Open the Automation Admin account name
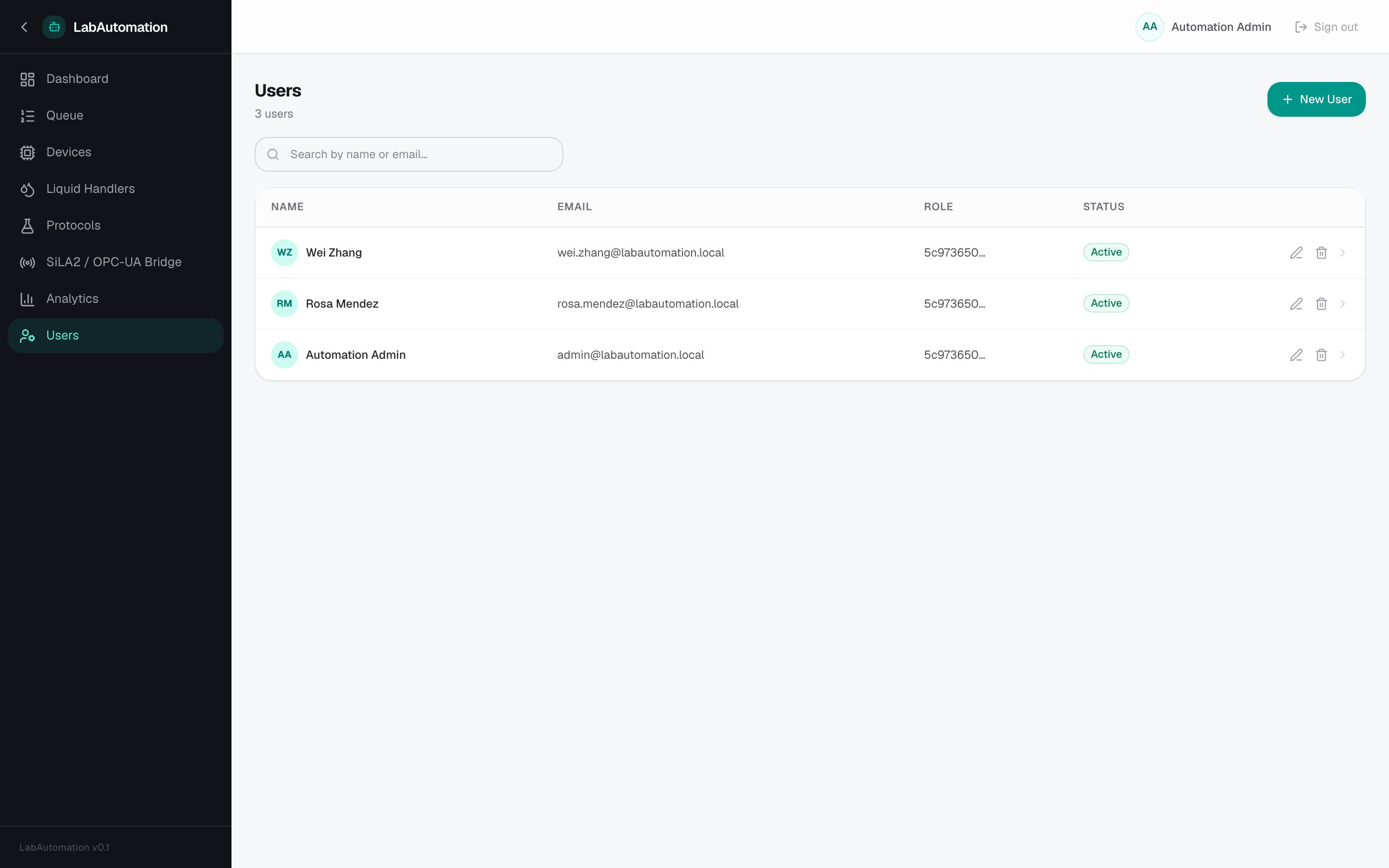The height and width of the screenshot is (868, 1389). pyautogui.click(x=1221, y=27)
